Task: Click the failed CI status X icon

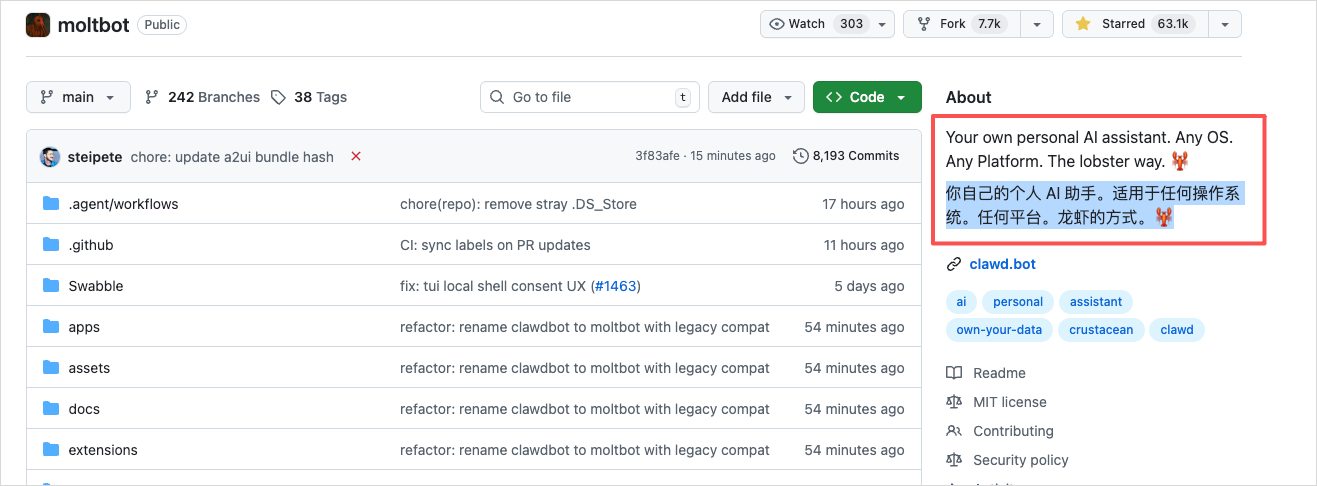Action: [x=356, y=156]
